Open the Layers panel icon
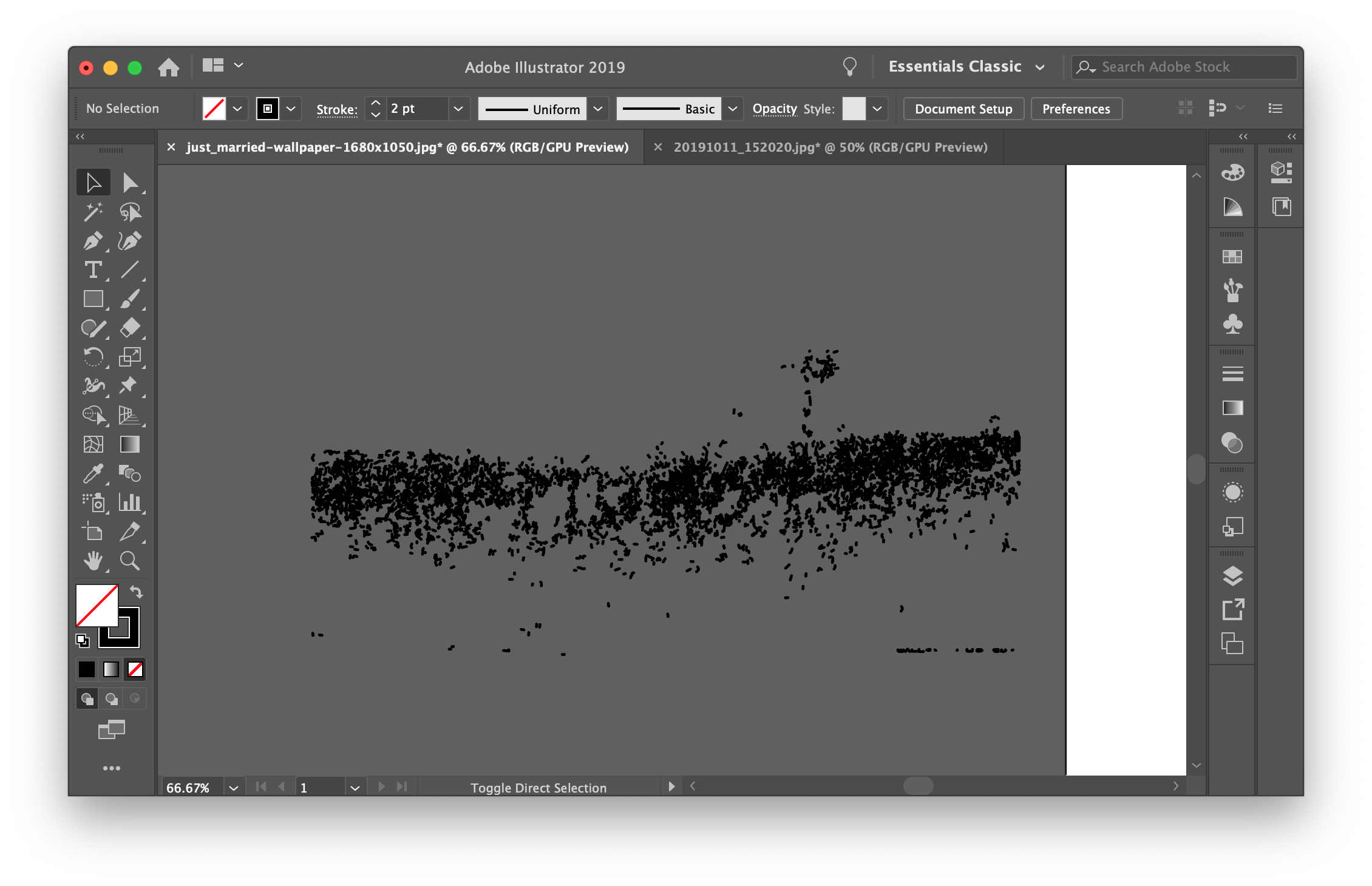Screen dimensions: 1372x886 click(1232, 576)
